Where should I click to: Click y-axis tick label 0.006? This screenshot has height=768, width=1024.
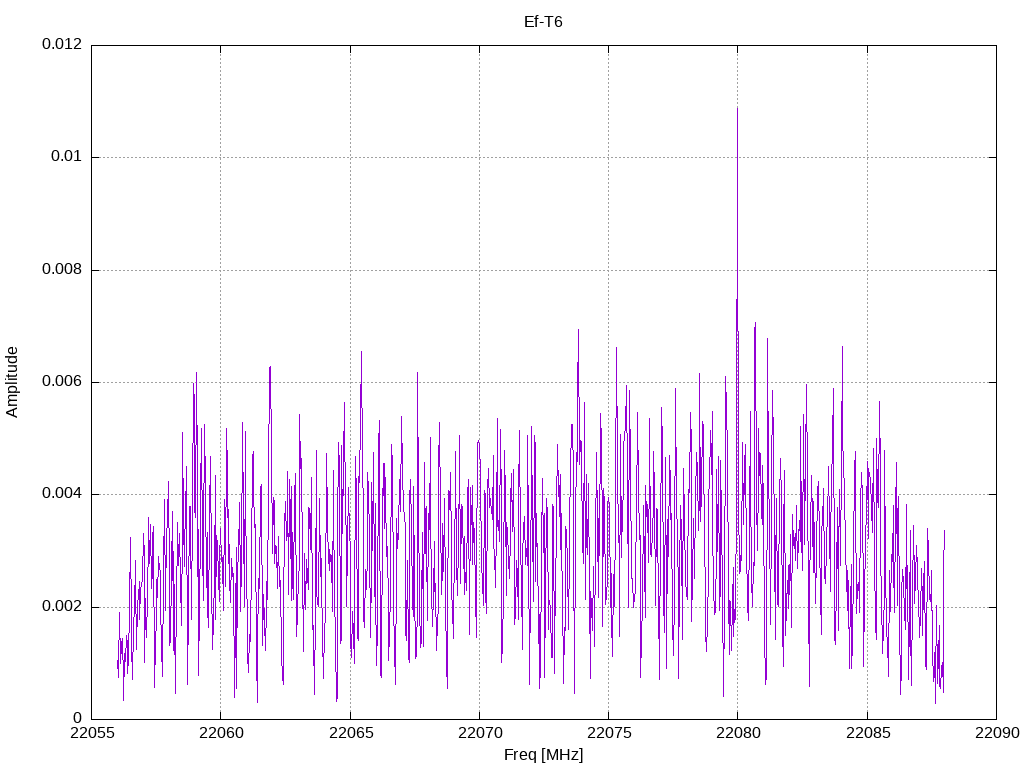pyautogui.click(x=62, y=382)
